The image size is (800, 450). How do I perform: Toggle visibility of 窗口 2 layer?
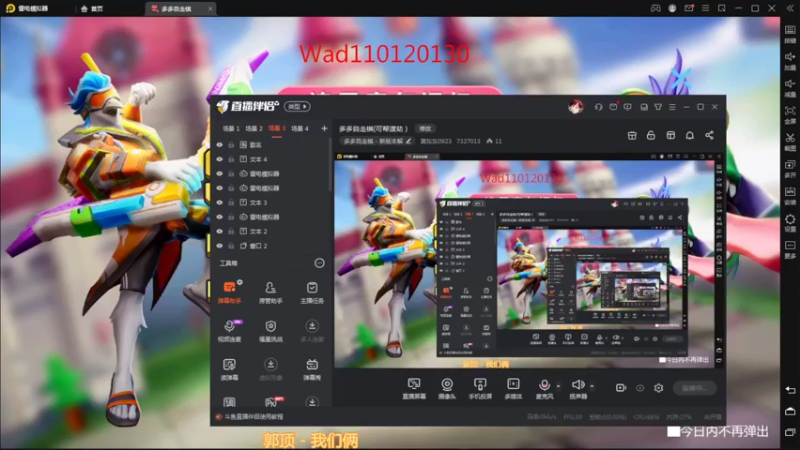pos(219,246)
